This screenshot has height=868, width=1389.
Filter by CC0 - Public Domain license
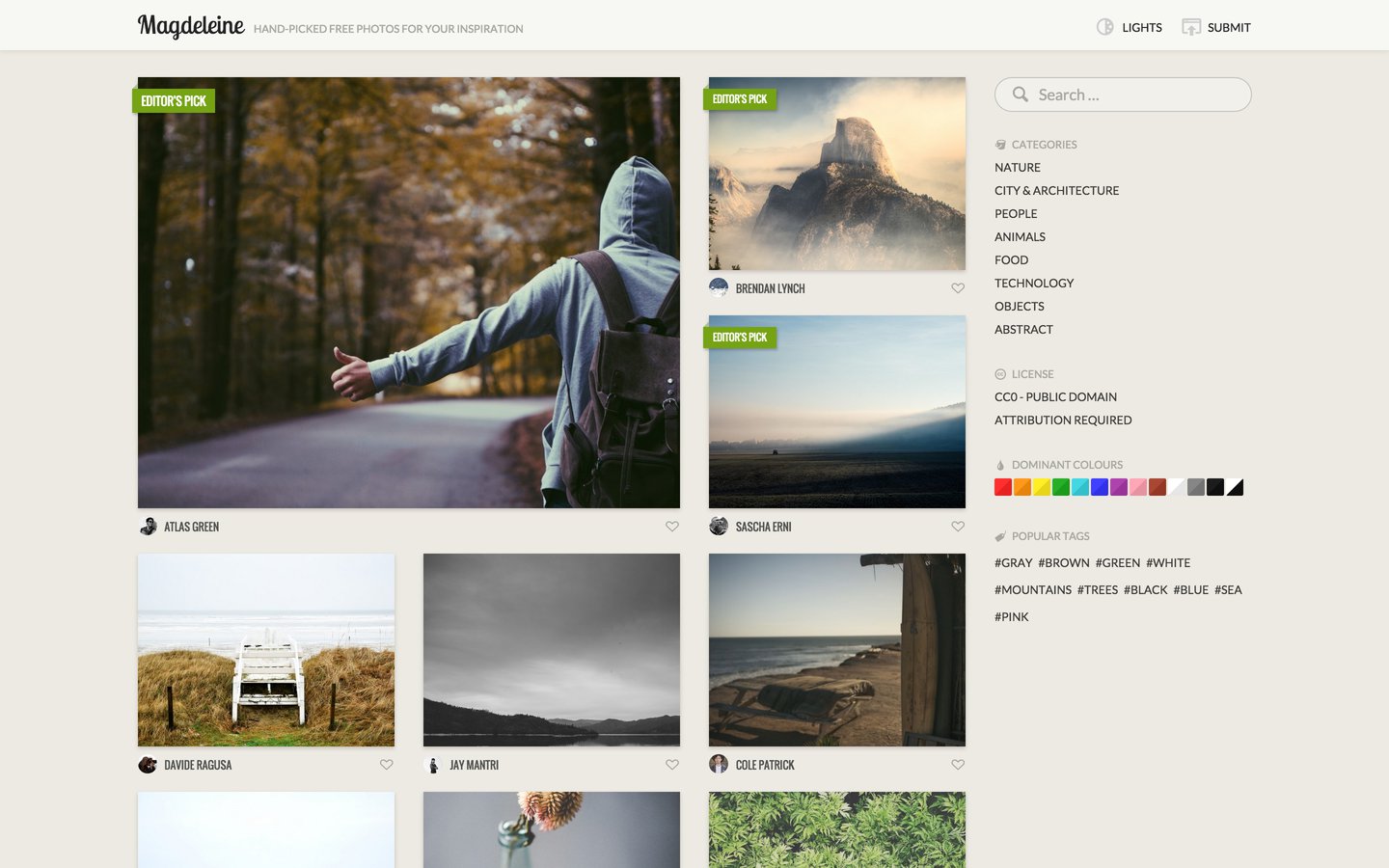[x=1055, y=397]
